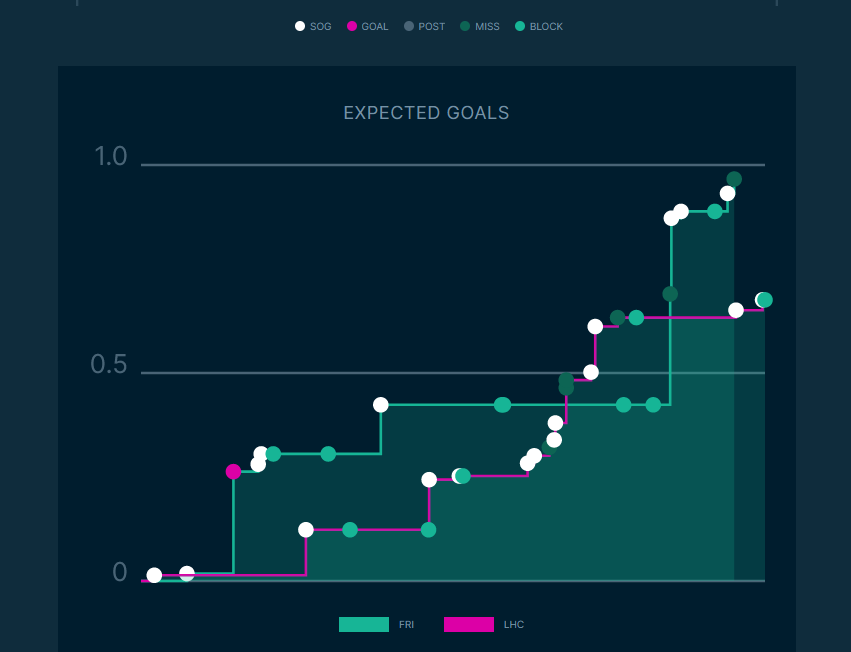Click the white SOG legend dot
Image resolution: width=851 pixels, height=652 pixels.
click(300, 27)
